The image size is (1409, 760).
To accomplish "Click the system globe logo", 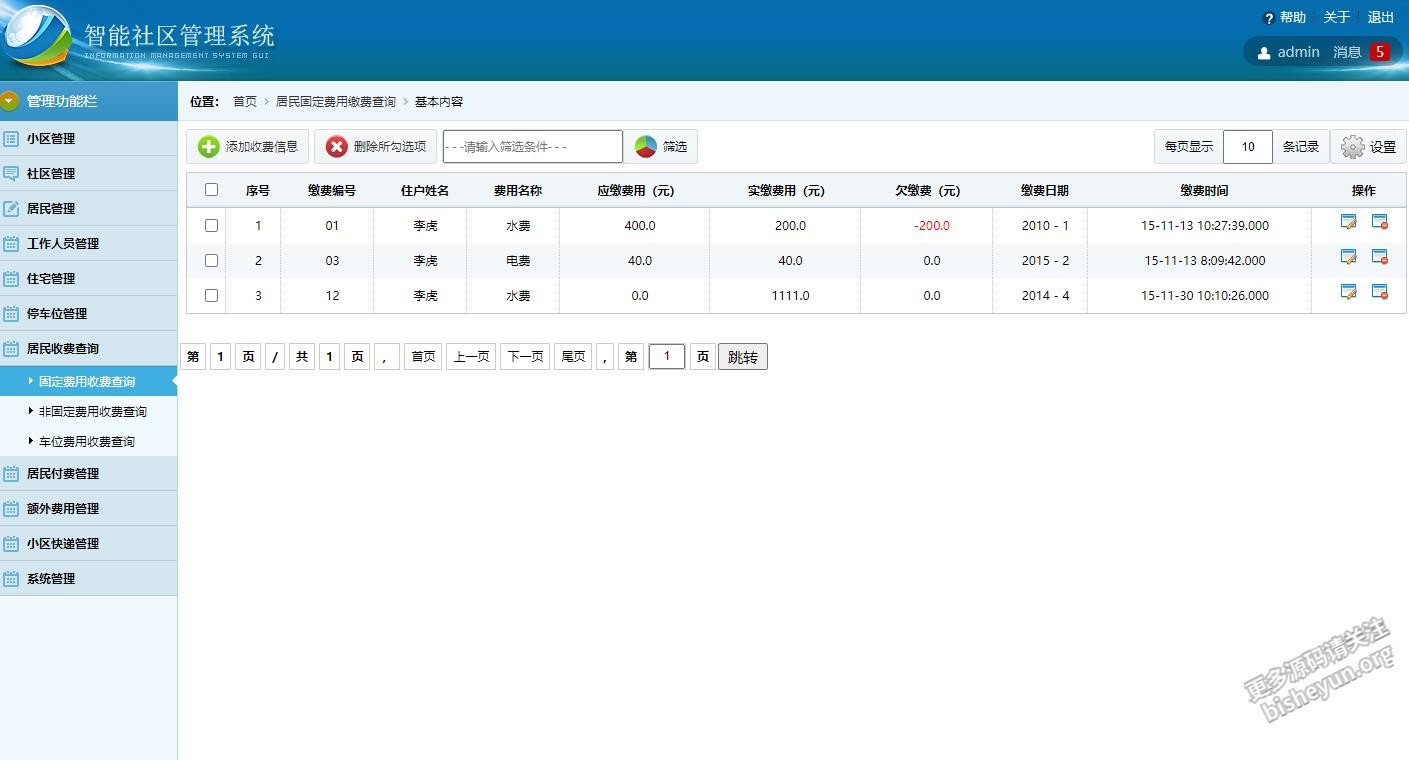I will pyautogui.click(x=36, y=38).
